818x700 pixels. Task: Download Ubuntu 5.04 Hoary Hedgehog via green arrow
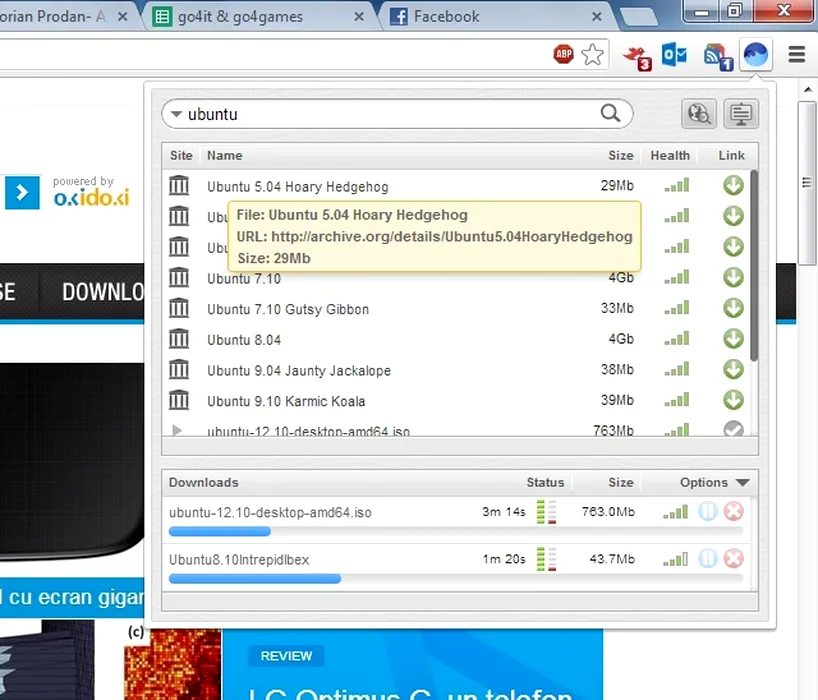(x=733, y=185)
